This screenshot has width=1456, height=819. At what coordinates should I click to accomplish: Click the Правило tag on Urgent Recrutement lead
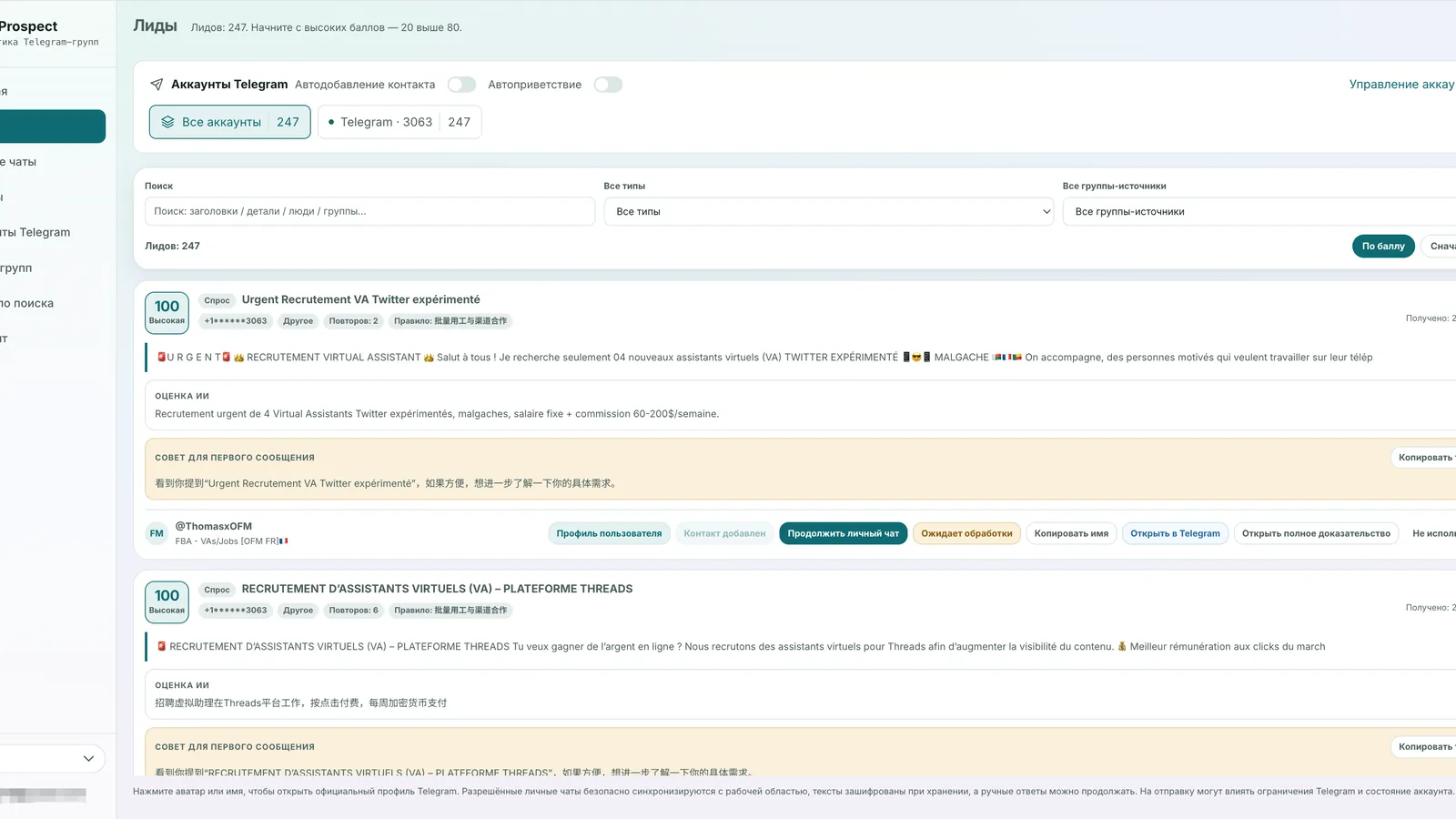pyautogui.click(x=450, y=321)
